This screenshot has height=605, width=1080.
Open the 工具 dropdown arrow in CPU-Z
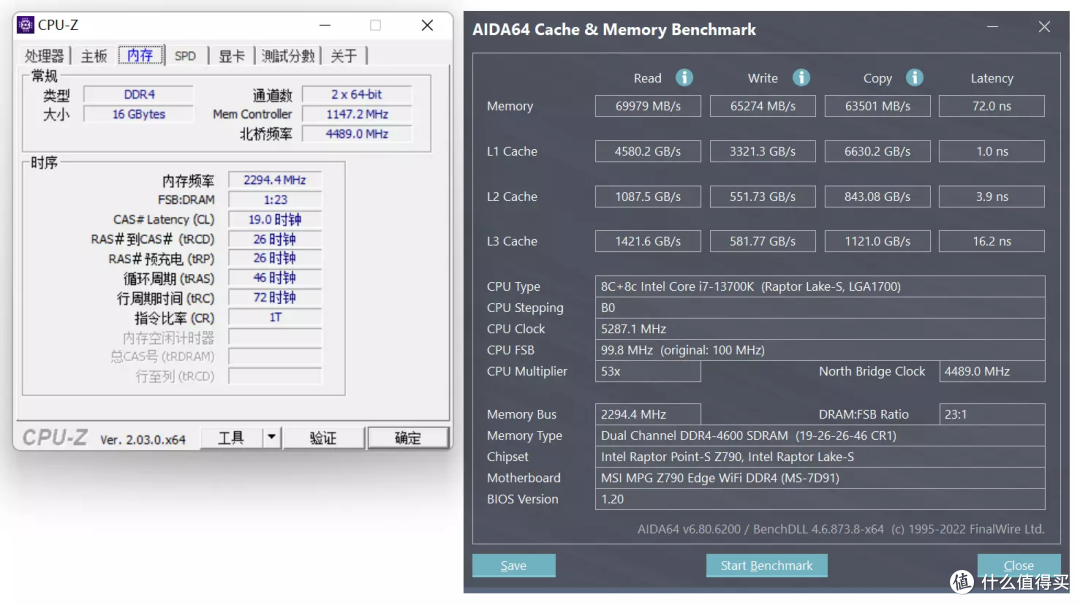[271, 437]
